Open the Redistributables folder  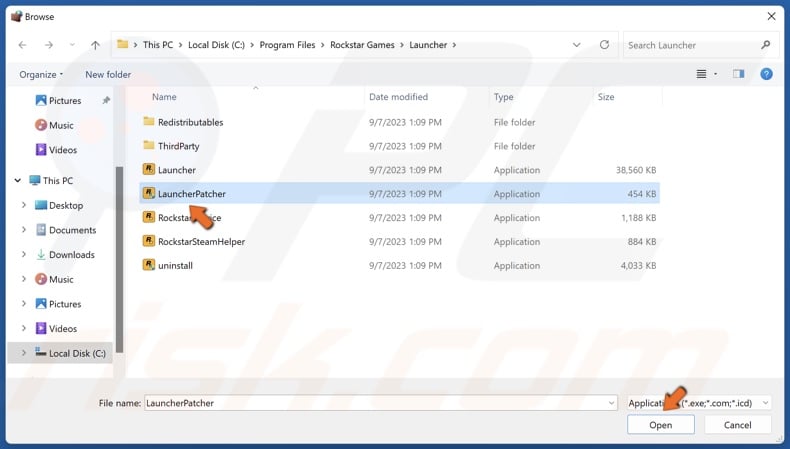pyautogui.click(x=190, y=122)
